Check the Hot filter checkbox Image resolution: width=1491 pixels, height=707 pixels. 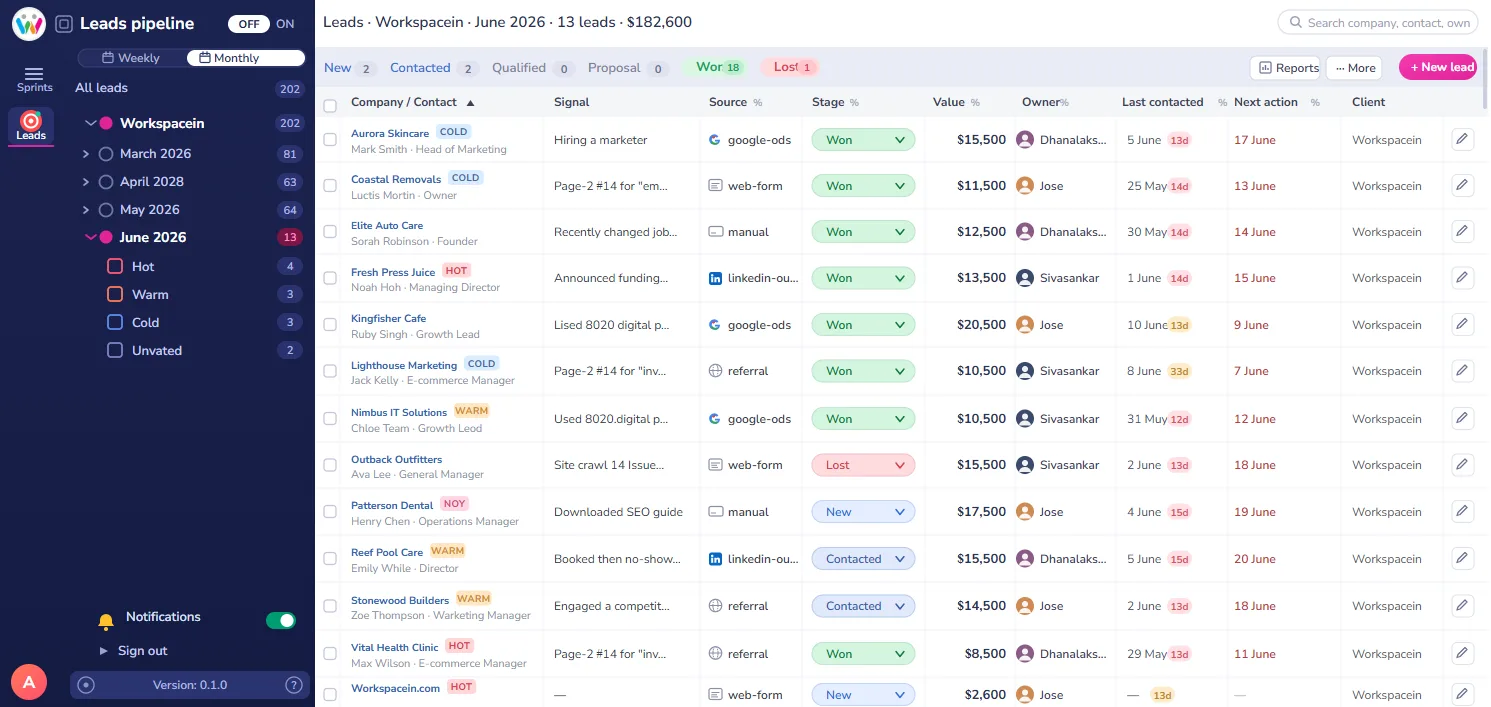pos(115,266)
